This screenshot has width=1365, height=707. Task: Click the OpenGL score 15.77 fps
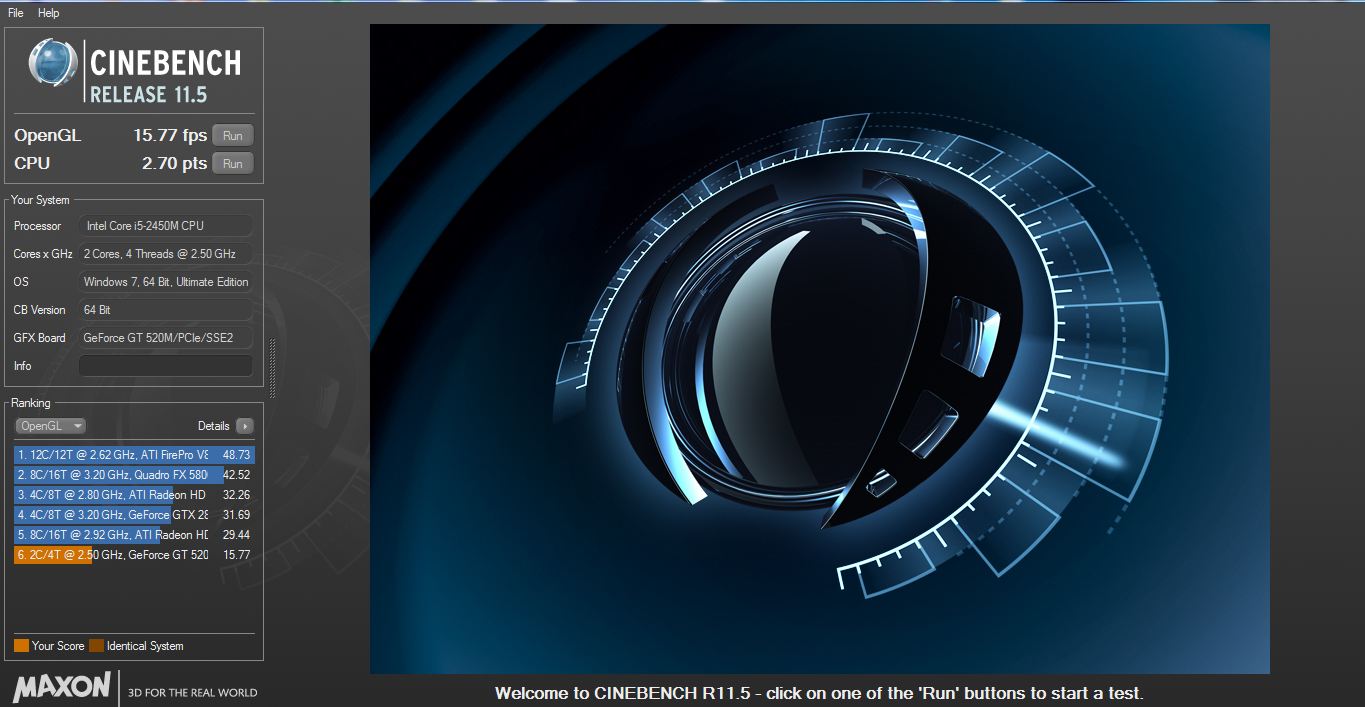[x=170, y=136]
